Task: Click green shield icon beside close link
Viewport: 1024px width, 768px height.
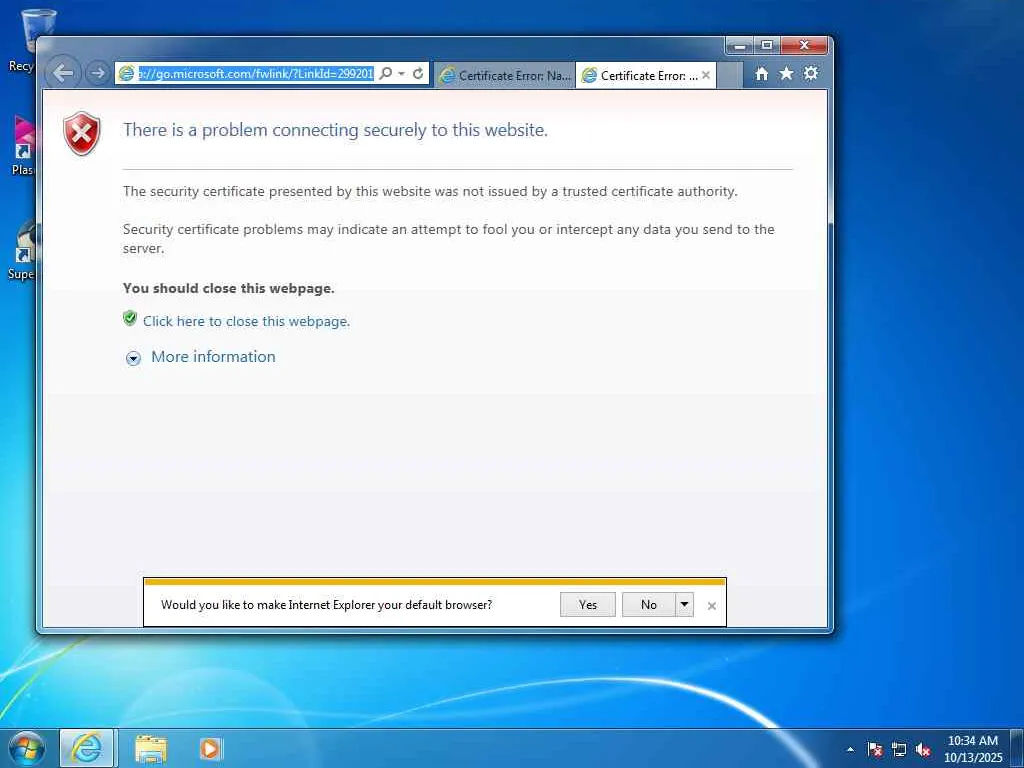Action: pos(130,318)
